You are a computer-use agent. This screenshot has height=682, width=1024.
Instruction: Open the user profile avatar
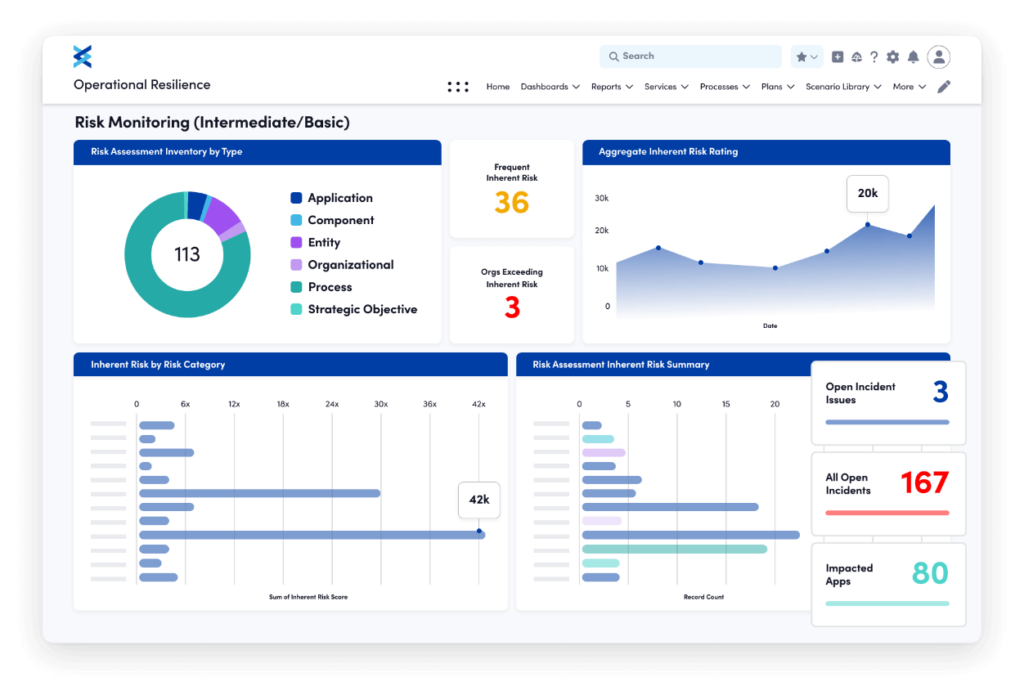point(938,57)
